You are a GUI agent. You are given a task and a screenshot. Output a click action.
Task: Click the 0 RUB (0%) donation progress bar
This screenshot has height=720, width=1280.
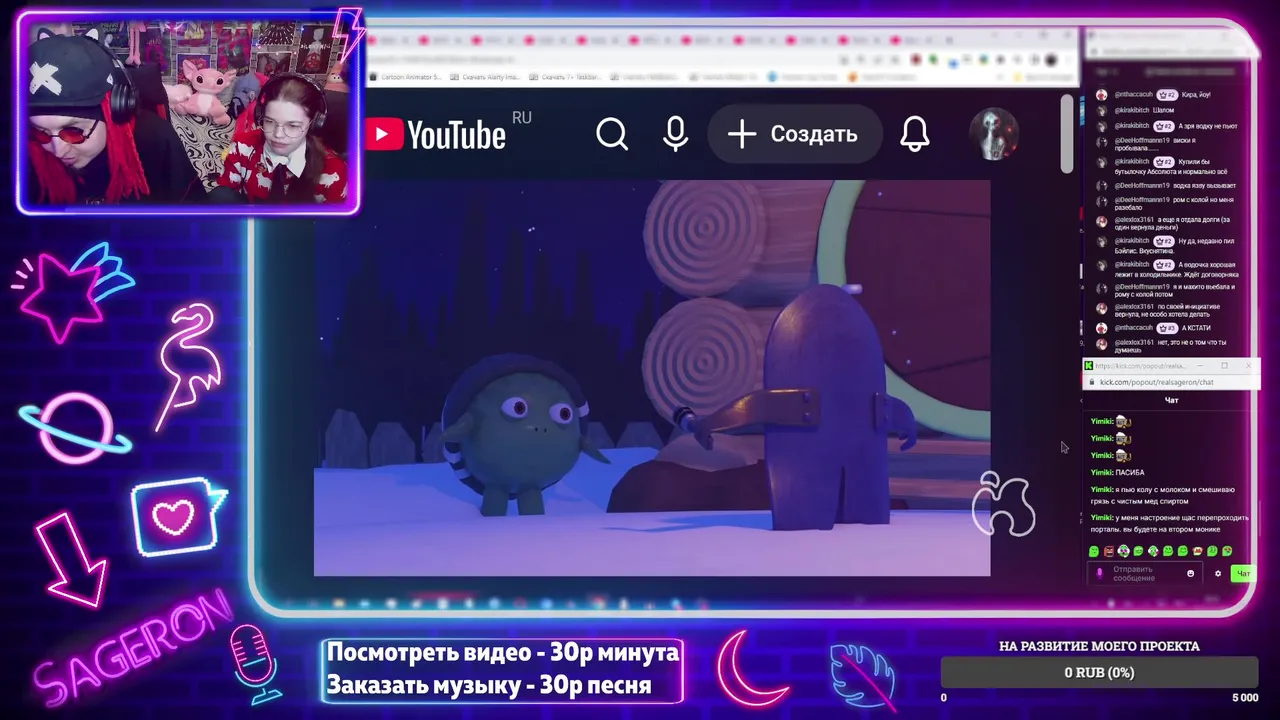pyautogui.click(x=1099, y=673)
